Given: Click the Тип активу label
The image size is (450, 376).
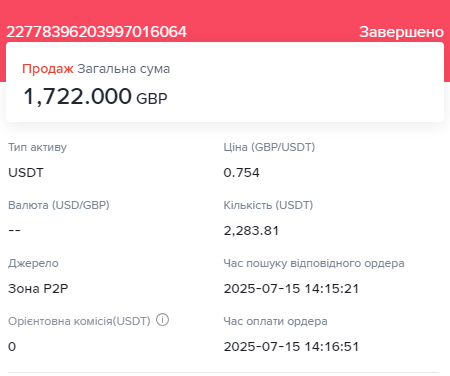Looking at the screenshot, I should pos(37,147).
